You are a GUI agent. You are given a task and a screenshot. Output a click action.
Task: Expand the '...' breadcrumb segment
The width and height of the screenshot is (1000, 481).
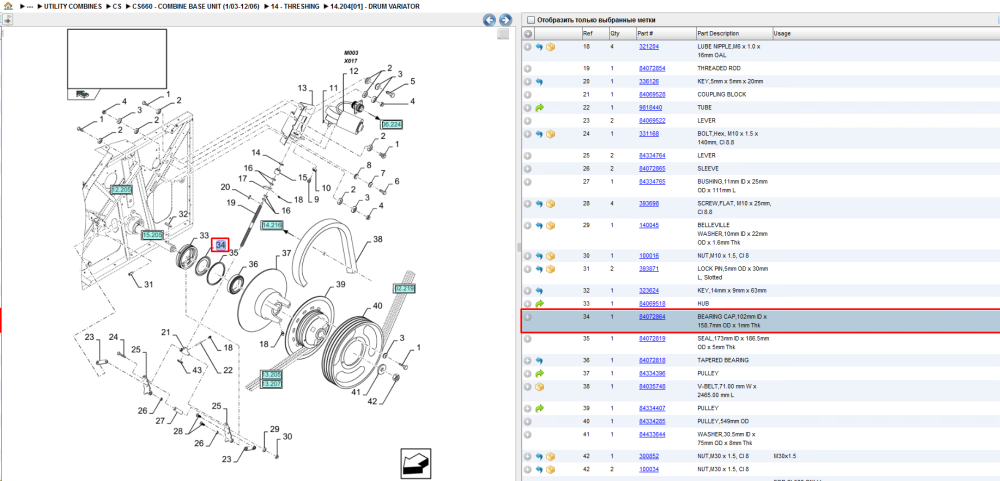[x=29, y=6]
